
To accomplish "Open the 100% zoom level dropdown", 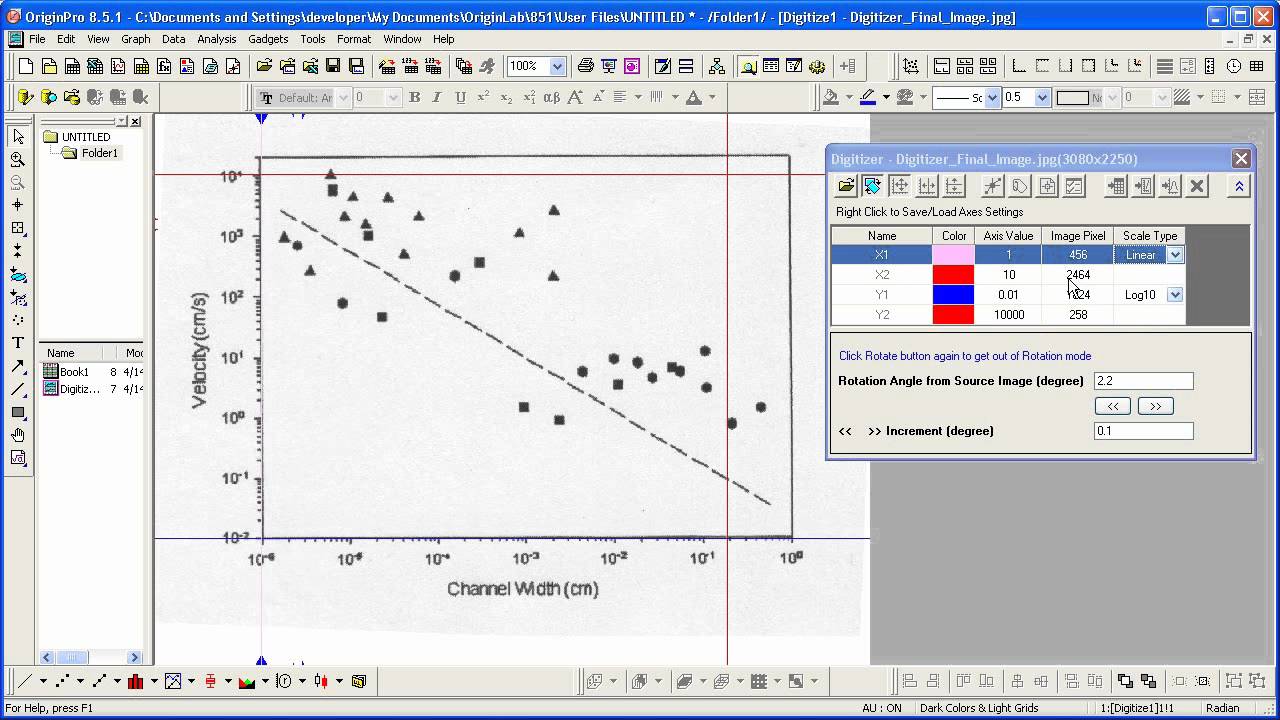I will (x=557, y=66).
